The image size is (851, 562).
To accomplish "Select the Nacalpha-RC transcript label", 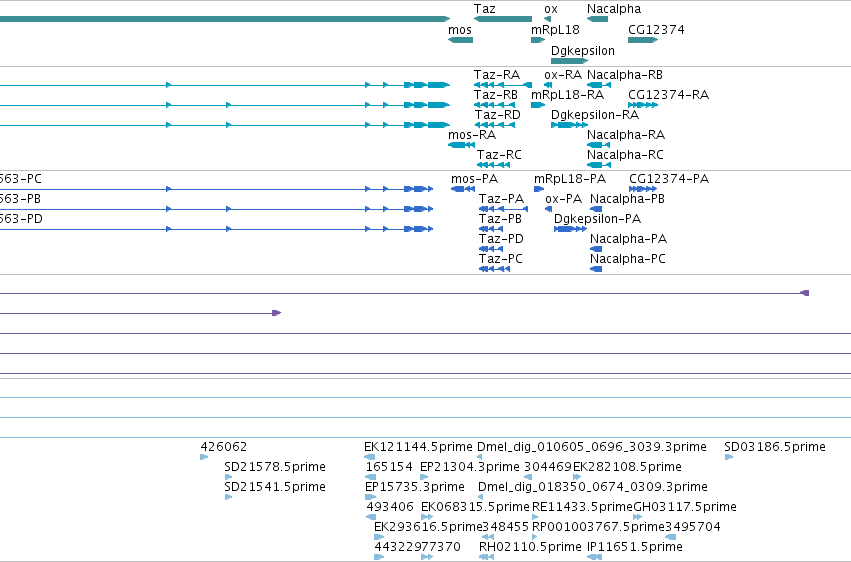I will [625, 155].
